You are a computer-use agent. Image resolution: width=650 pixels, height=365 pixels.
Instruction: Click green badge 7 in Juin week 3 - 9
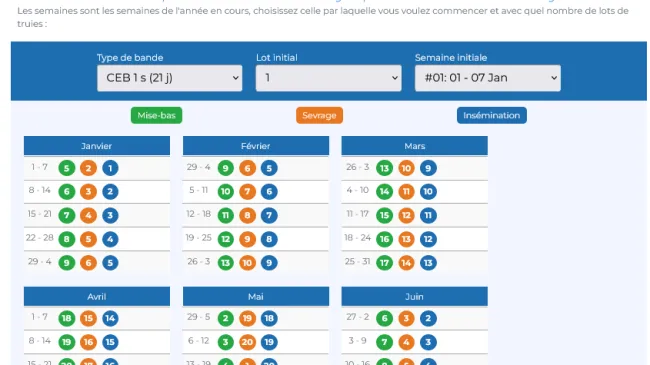(x=384, y=342)
